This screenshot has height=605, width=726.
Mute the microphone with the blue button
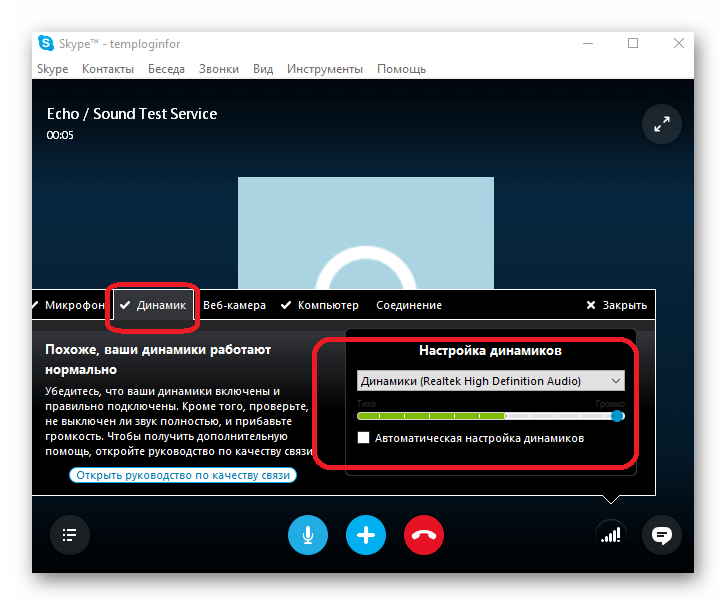(308, 535)
